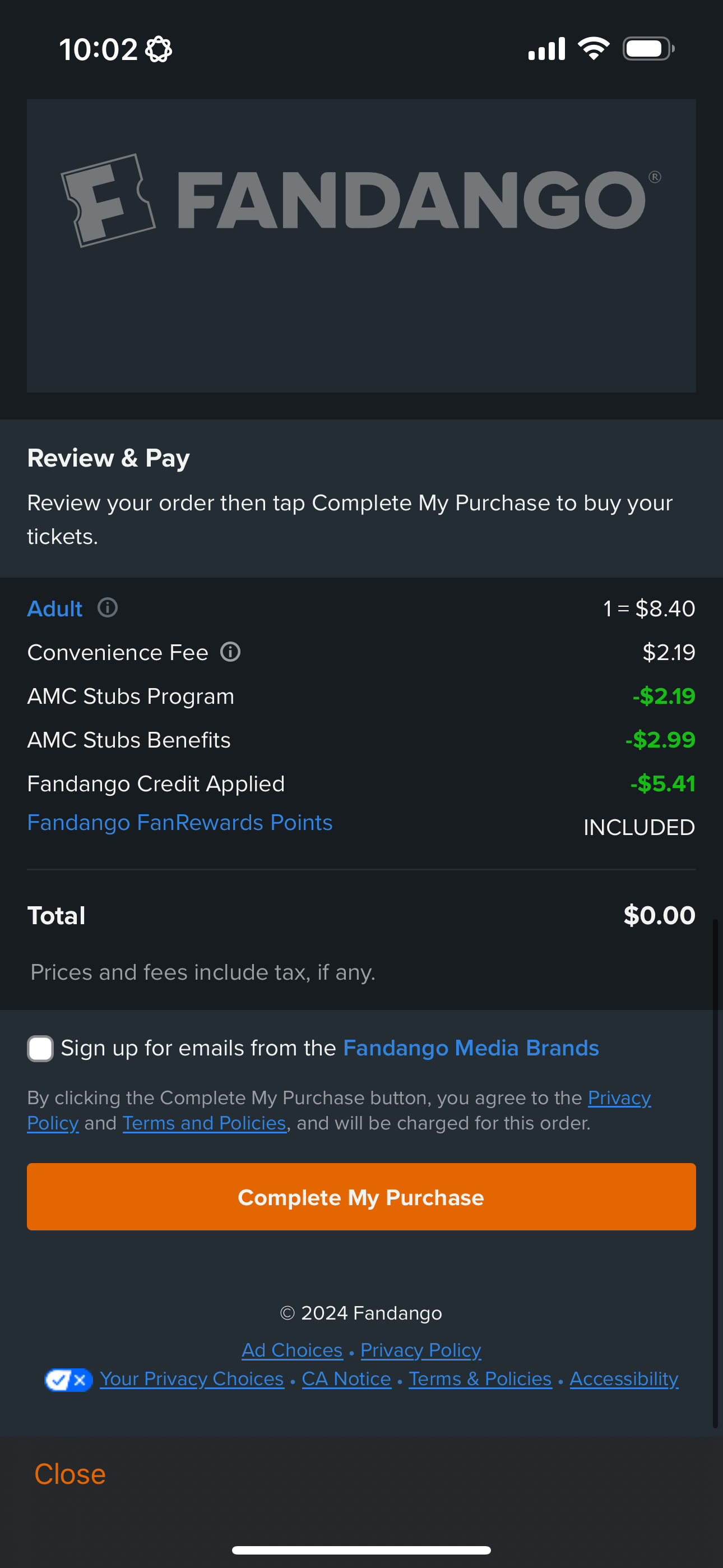Screen dimensions: 723x1568
Task: Tap the Wi-Fi status icon
Action: coord(594,49)
